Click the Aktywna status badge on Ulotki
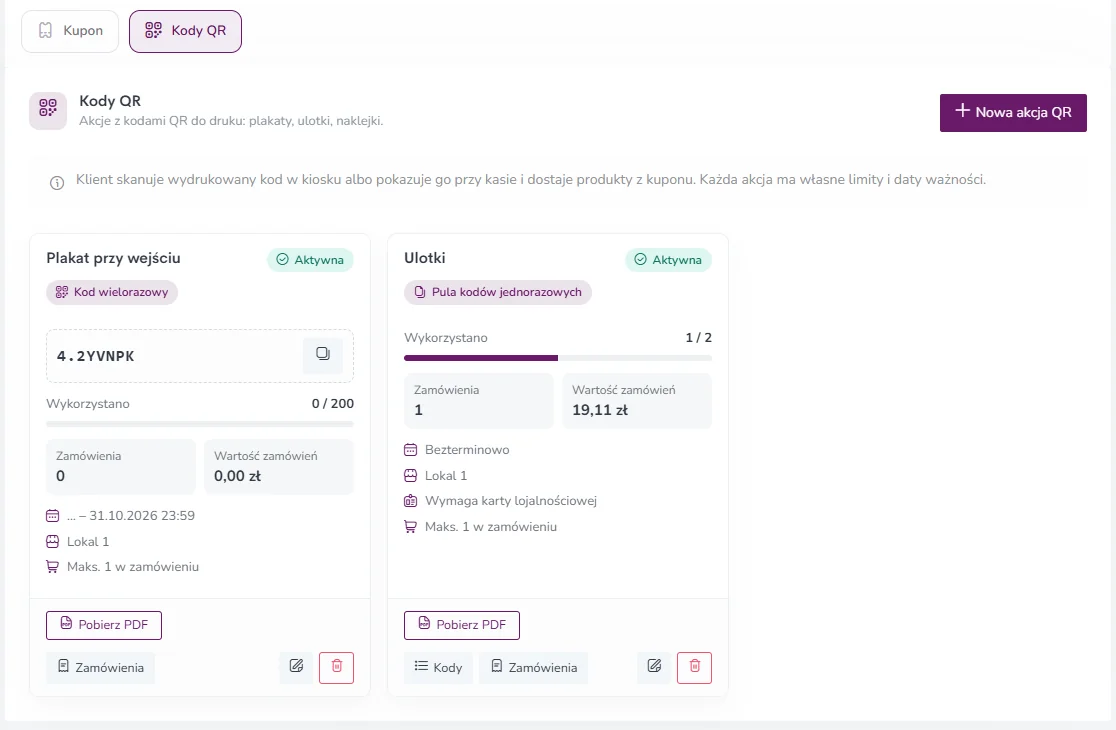This screenshot has width=1116, height=730. click(668, 260)
